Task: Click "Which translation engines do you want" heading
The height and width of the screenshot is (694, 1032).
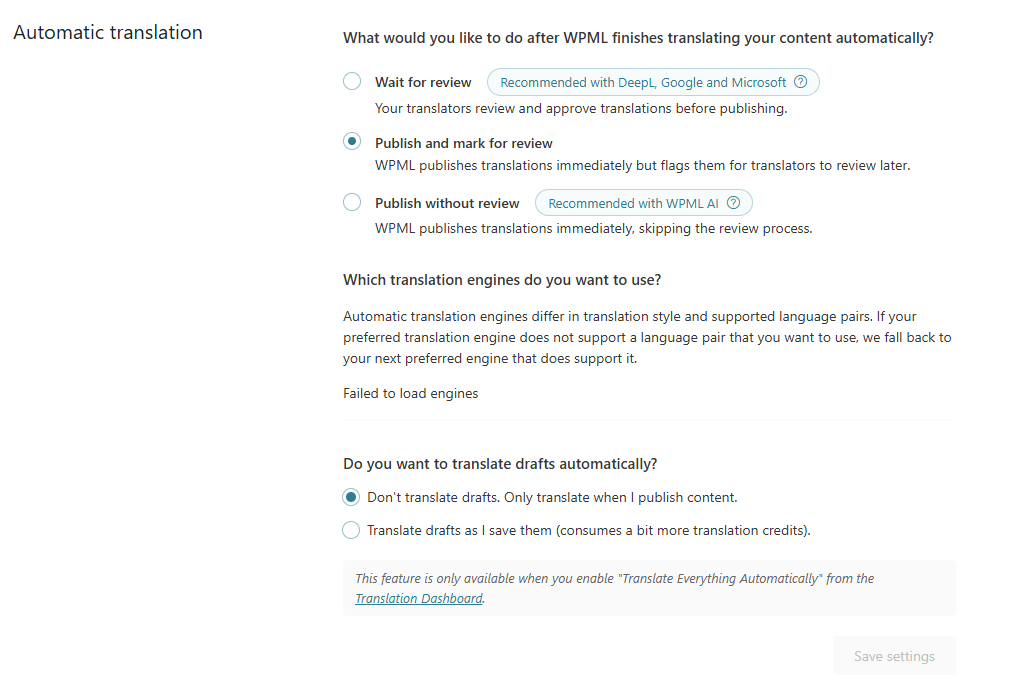Action: (x=501, y=279)
